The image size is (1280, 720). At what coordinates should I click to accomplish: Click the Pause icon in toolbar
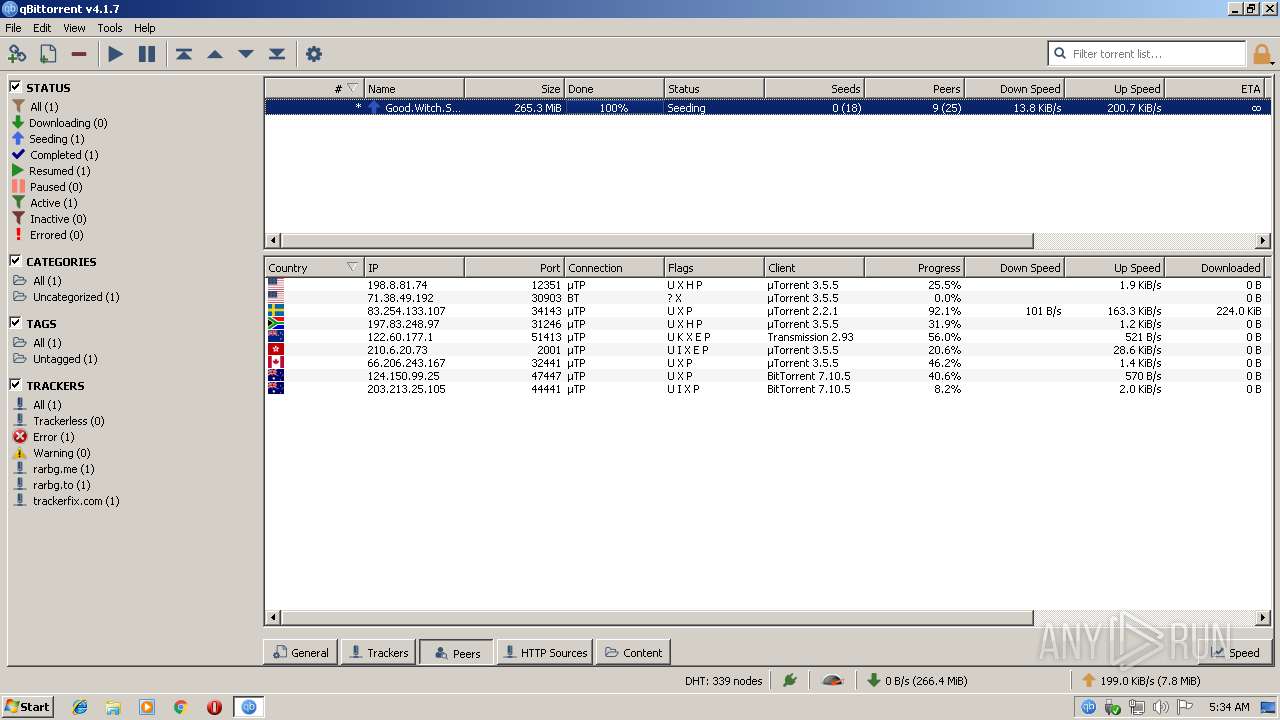[147, 54]
